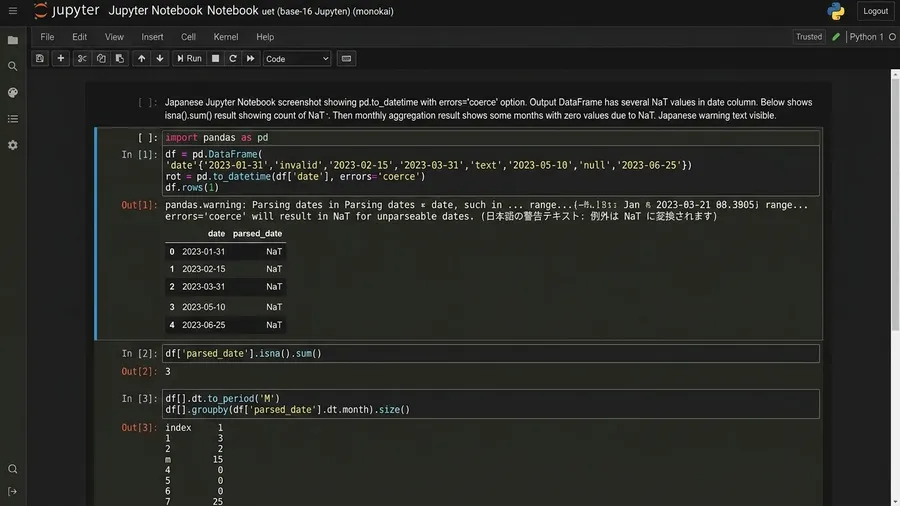This screenshot has width=900, height=506.
Task: Cut the selected cell with scissors icon
Action: [x=82, y=59]
